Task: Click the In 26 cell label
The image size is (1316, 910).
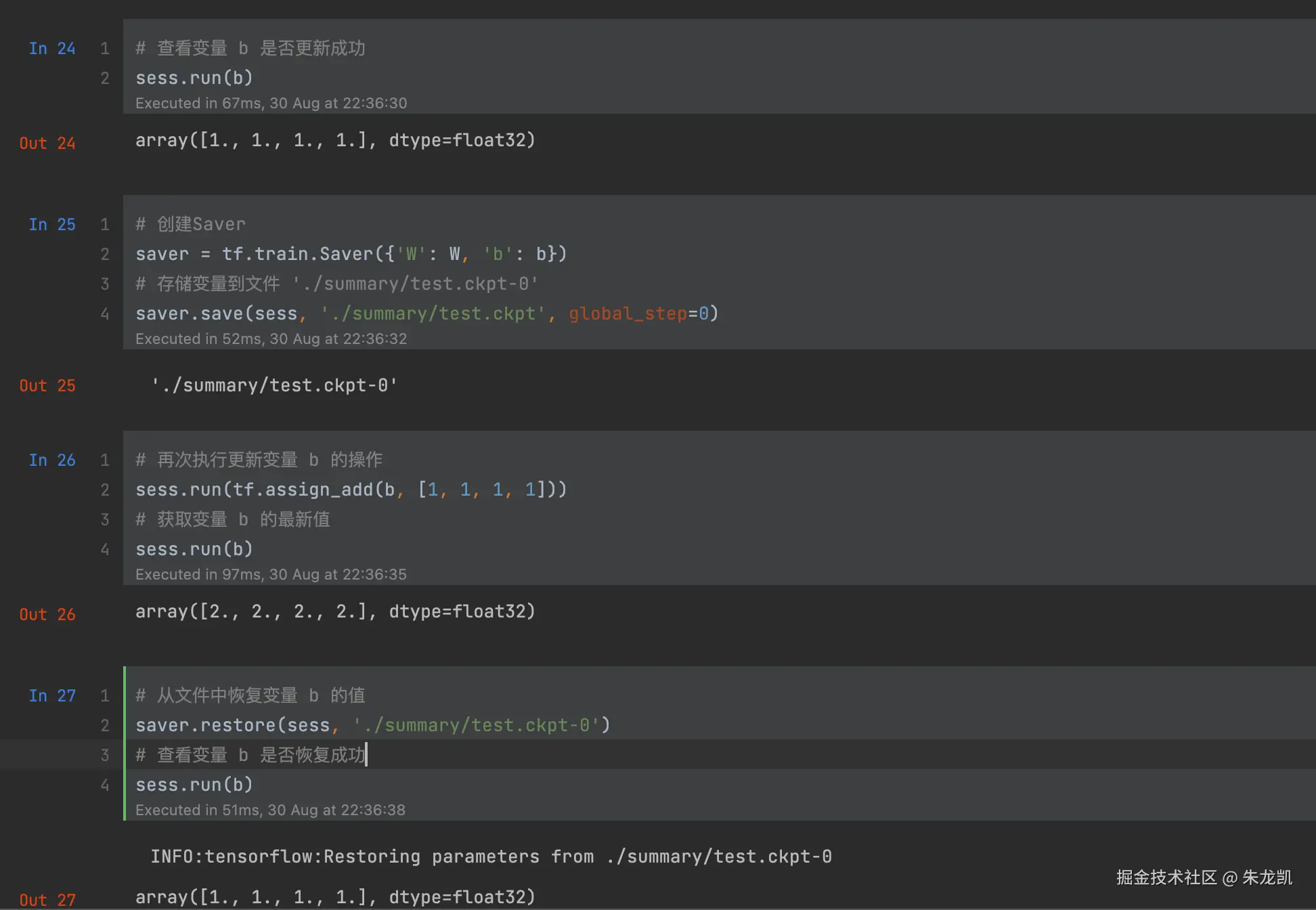Action: (x=51, y=460)
